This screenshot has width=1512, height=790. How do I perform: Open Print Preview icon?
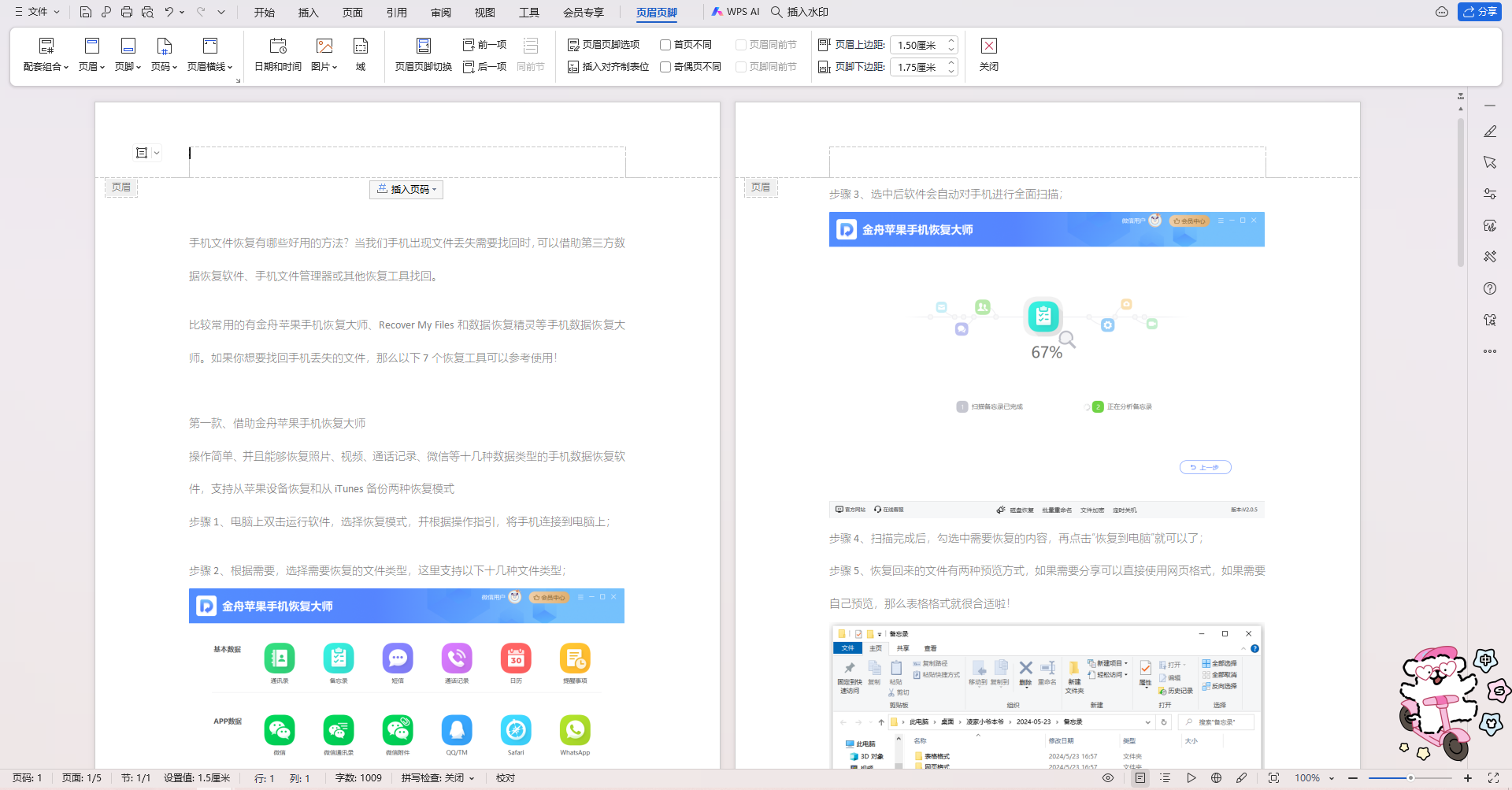(147, 12)
